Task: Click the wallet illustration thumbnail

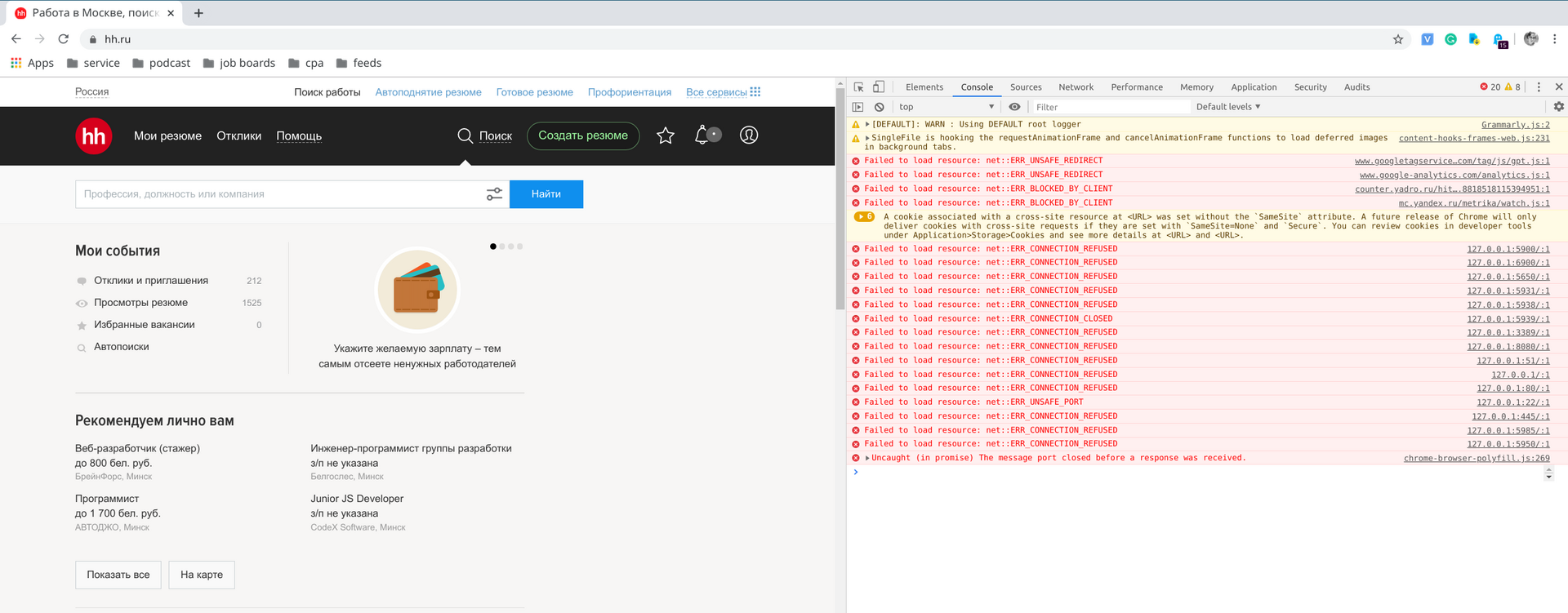Action: coord(417,291)
